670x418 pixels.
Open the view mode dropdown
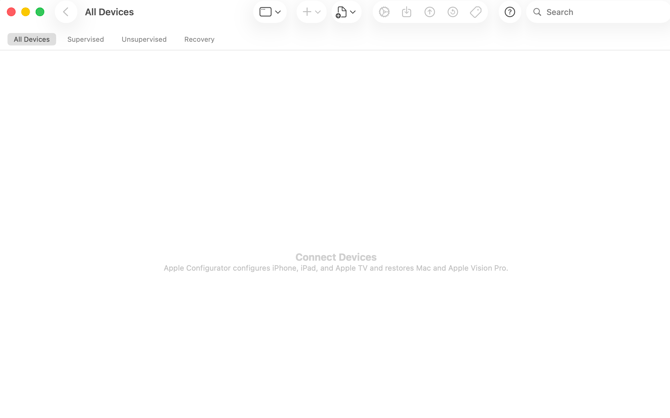pyautogui.click(x=270, y=12)
